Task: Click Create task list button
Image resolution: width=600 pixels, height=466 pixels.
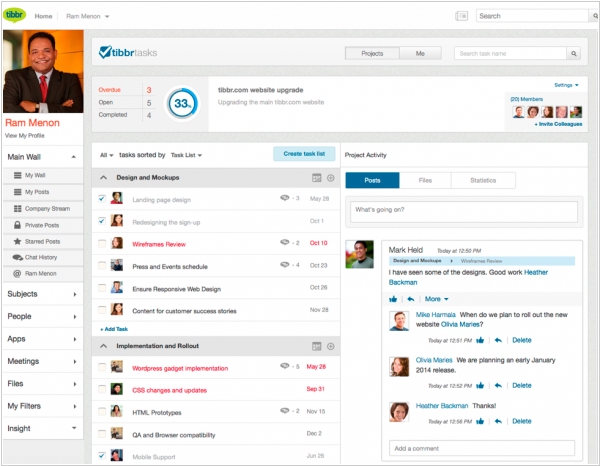Action: [304, 154]
